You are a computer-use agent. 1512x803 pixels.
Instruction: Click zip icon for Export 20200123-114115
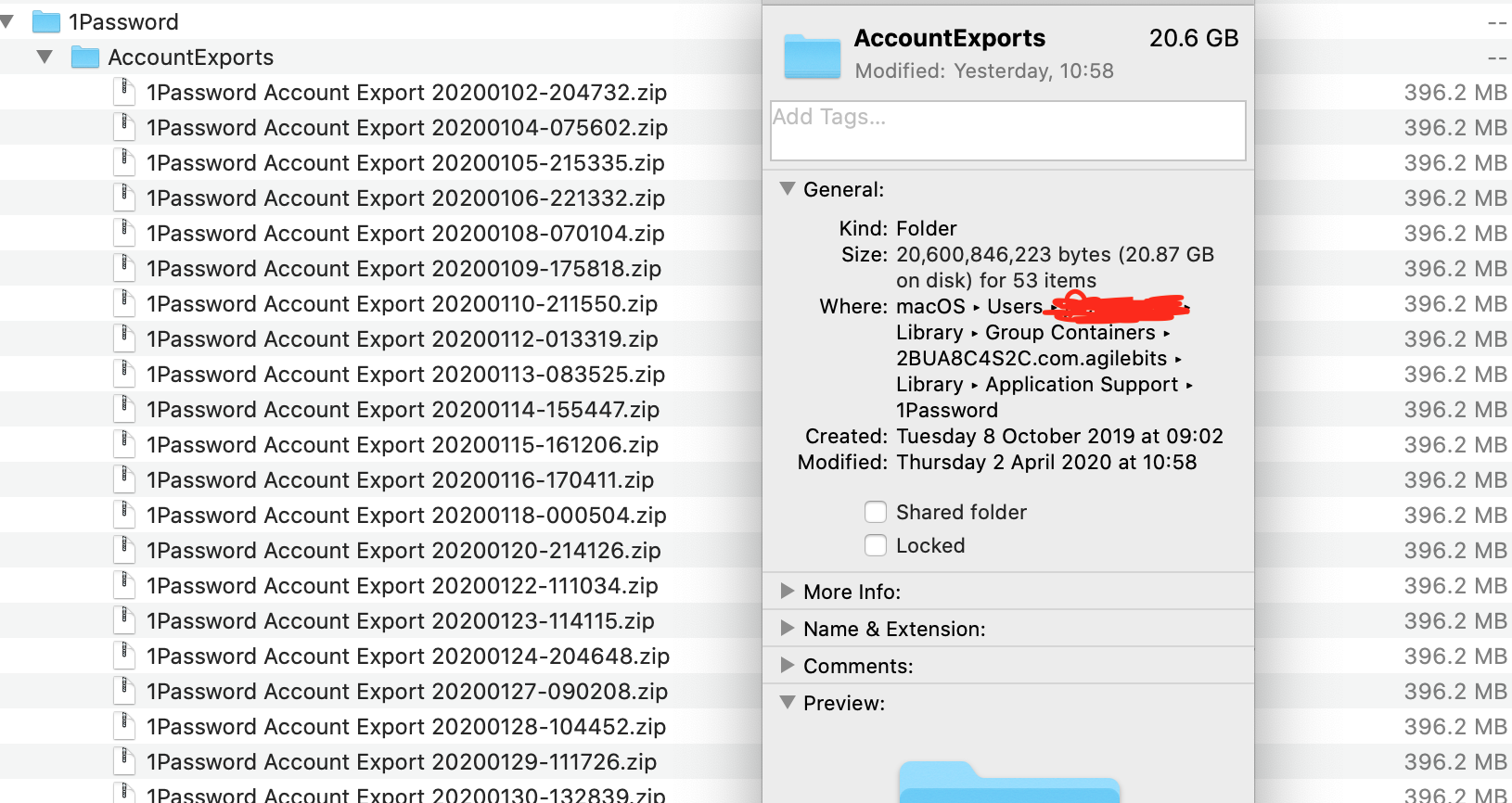(x=124, y=620)
